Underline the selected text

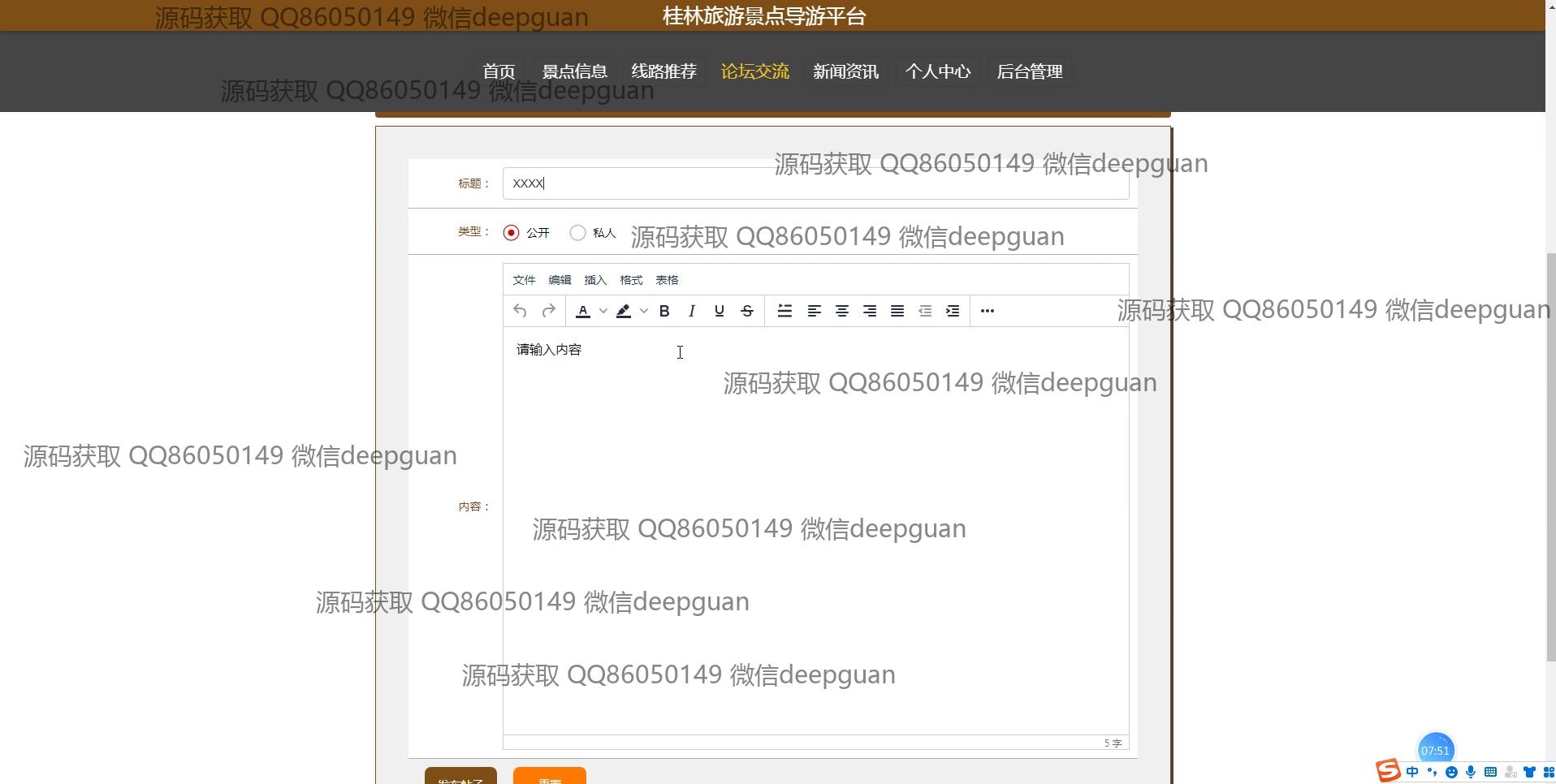[720, 311]
